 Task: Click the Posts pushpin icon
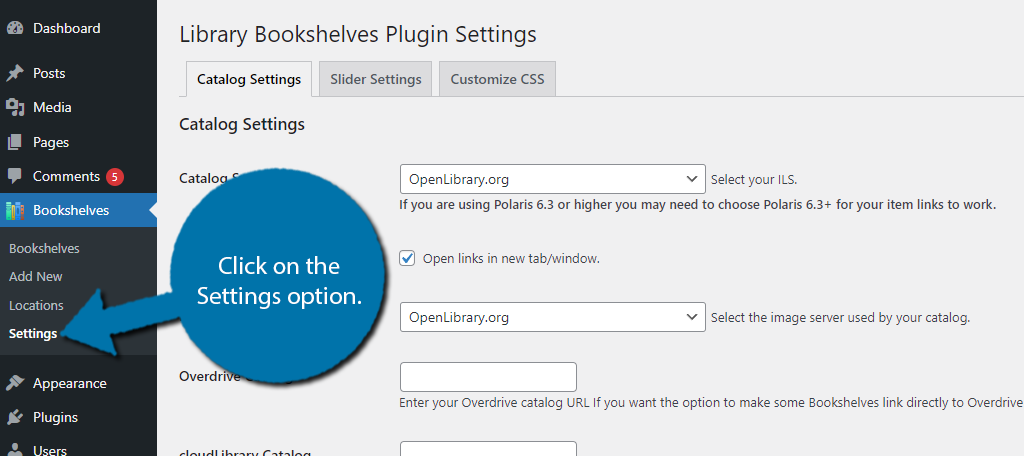pyautogui.click(x=15, y=73)
